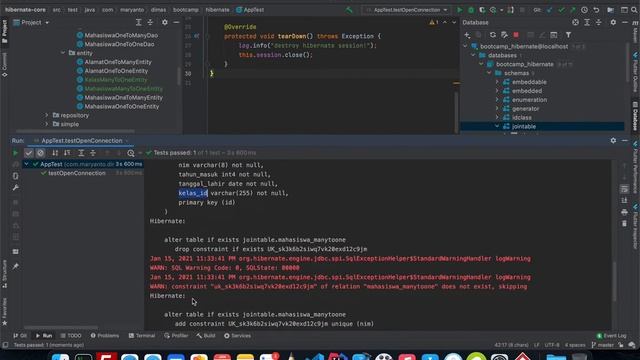Toggle show passed tests checkmark
The height and width of the screenshot is (360, 640).
(29, 153)
